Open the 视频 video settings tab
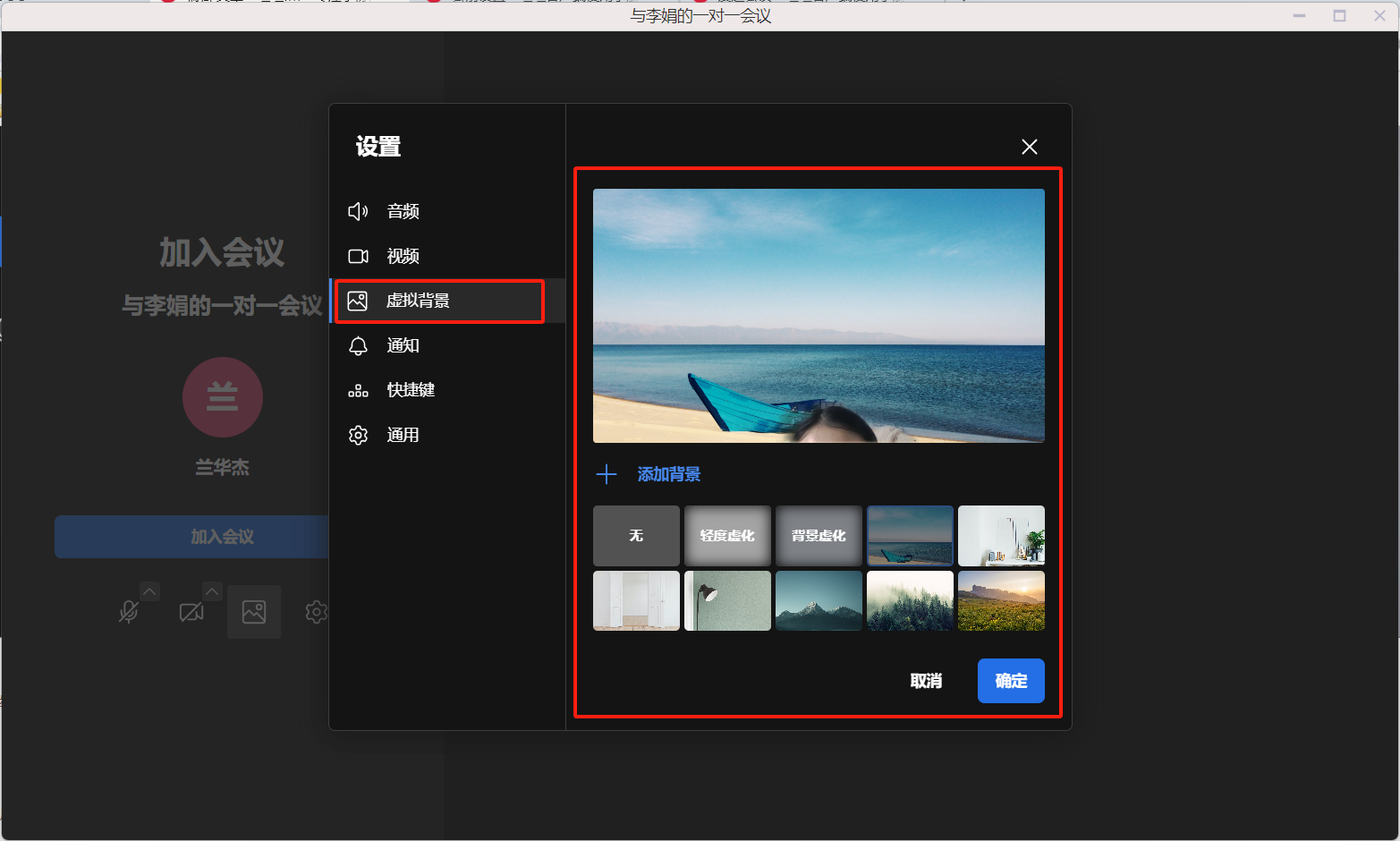 pyautogui.click(x=403, y=256)
